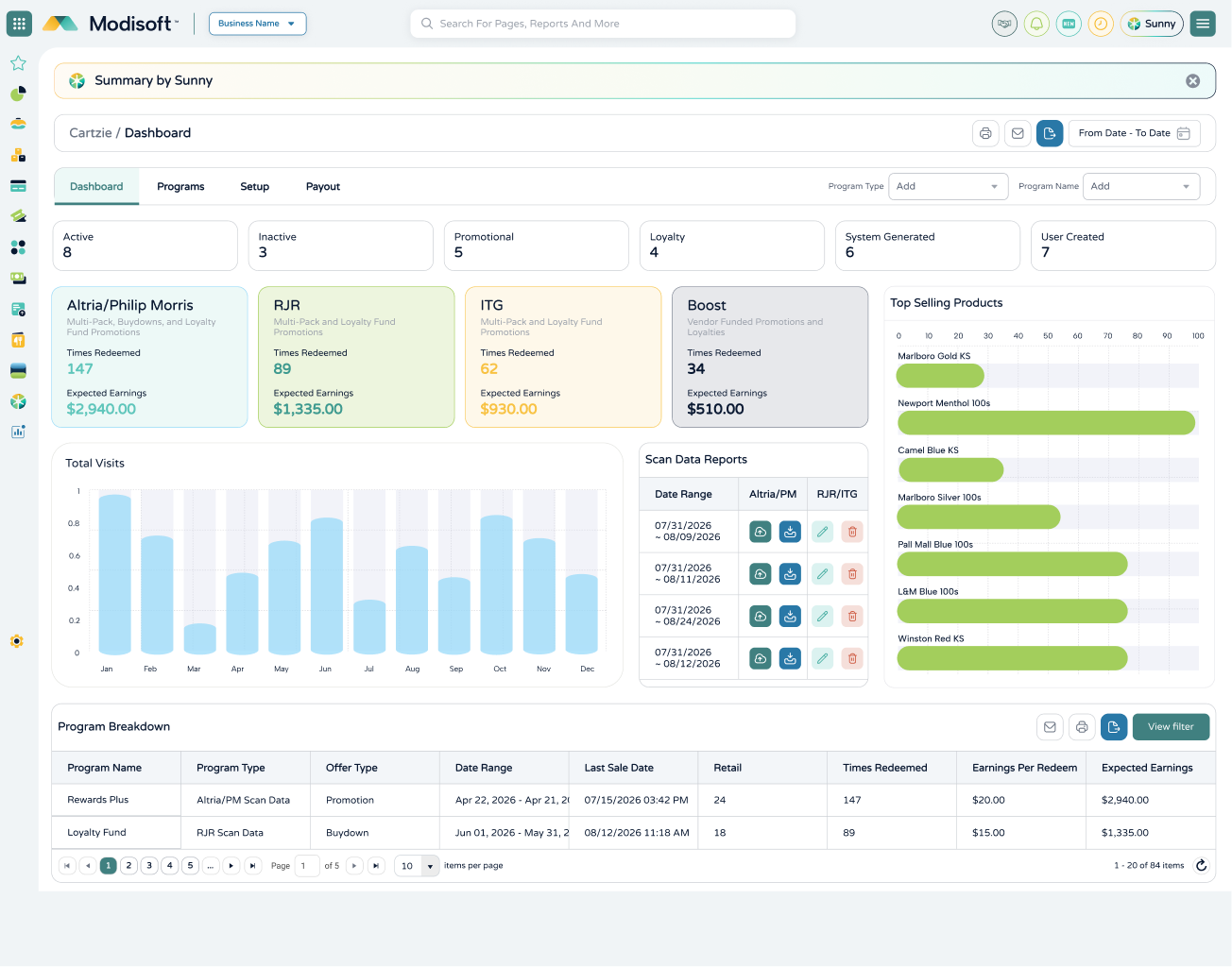Print the Cartzie dashboard
Screen dimensions: 1232x967
985,133
